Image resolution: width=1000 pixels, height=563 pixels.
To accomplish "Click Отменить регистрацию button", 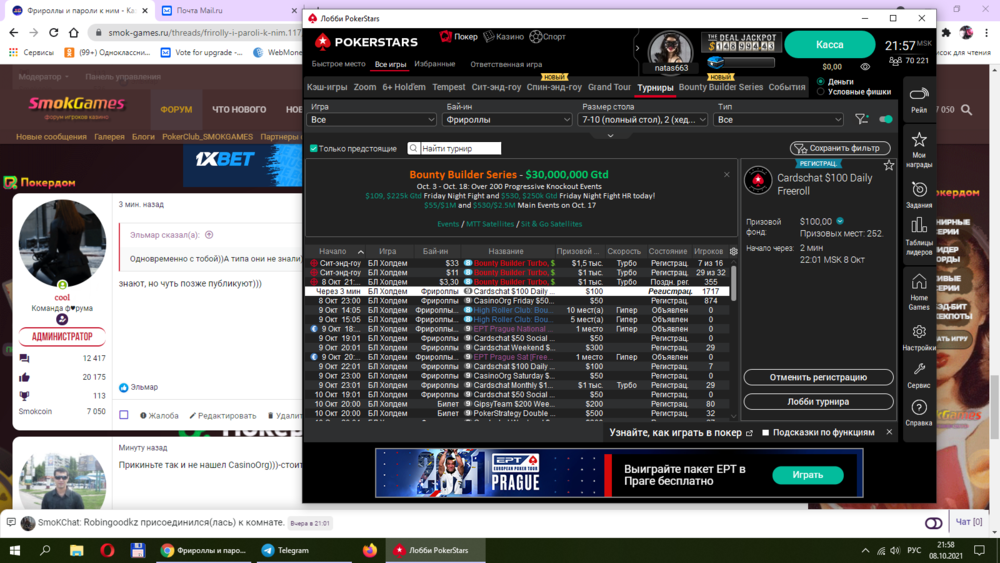I will tap(818, 377).
